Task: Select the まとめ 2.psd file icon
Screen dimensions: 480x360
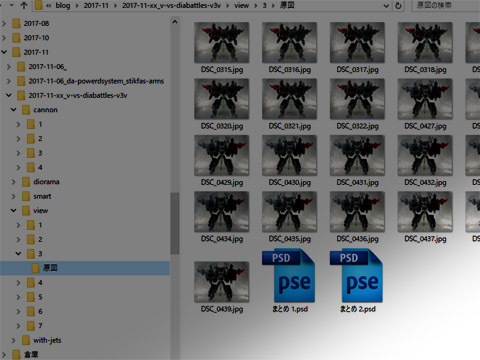Action: tap(357, 276)
